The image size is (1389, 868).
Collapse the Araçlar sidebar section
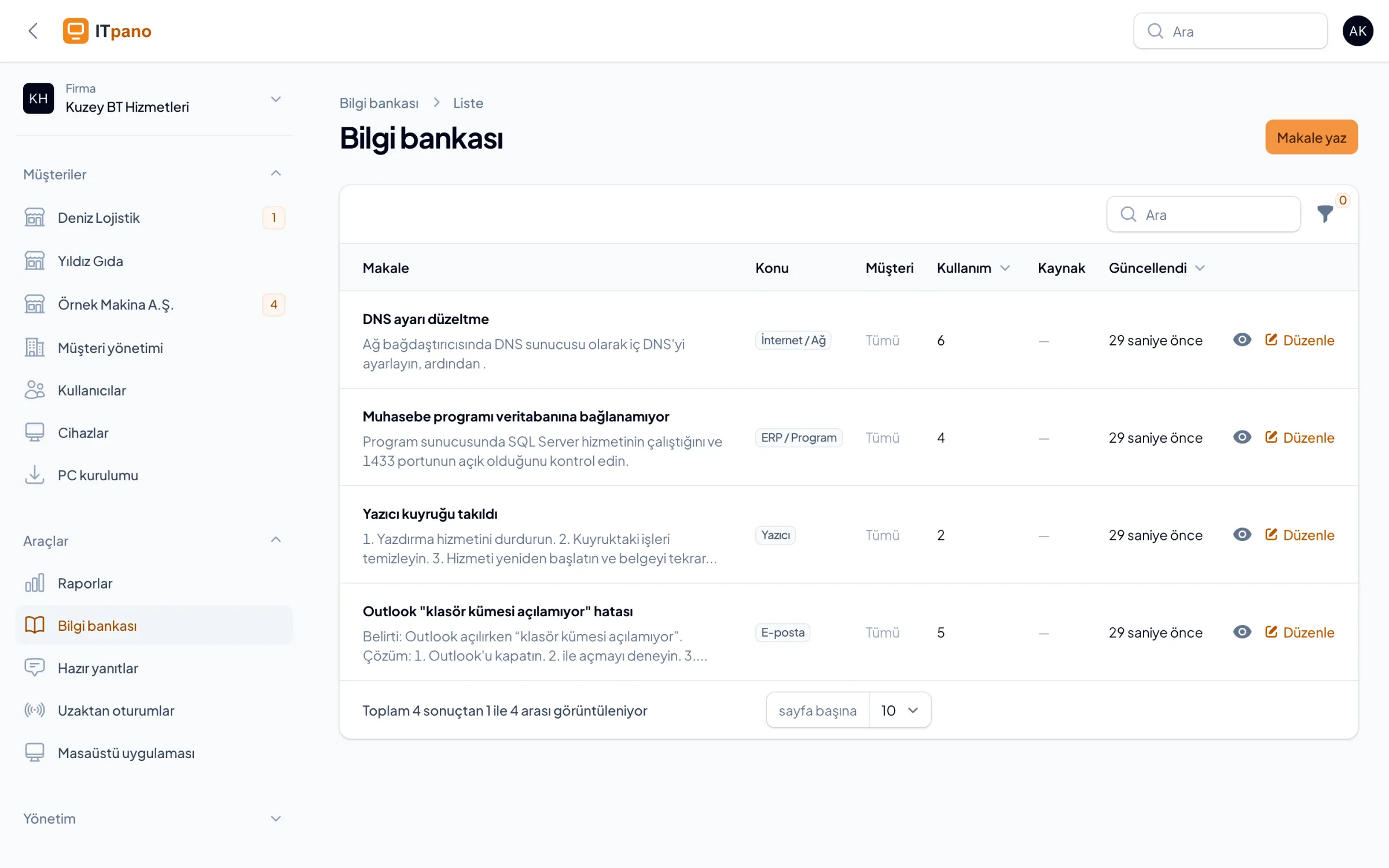[275, 540]
